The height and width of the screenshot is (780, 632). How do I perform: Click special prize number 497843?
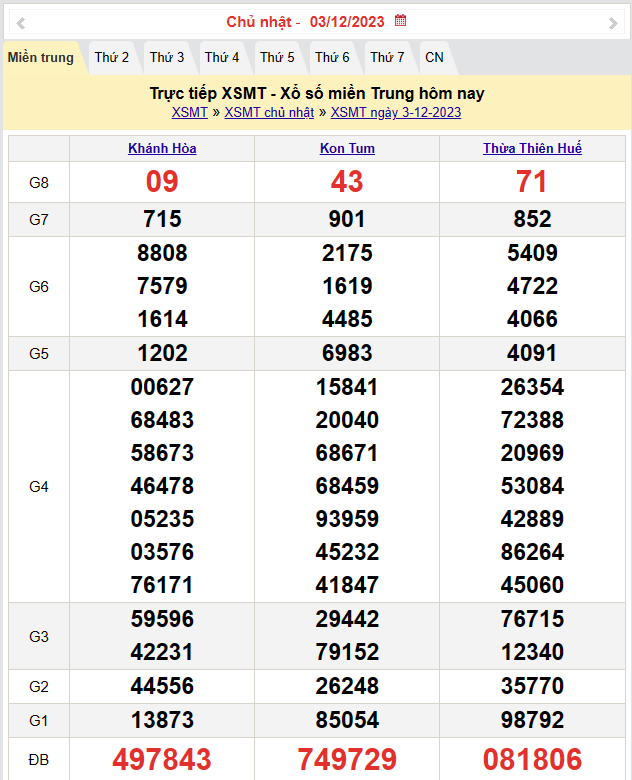162,760
